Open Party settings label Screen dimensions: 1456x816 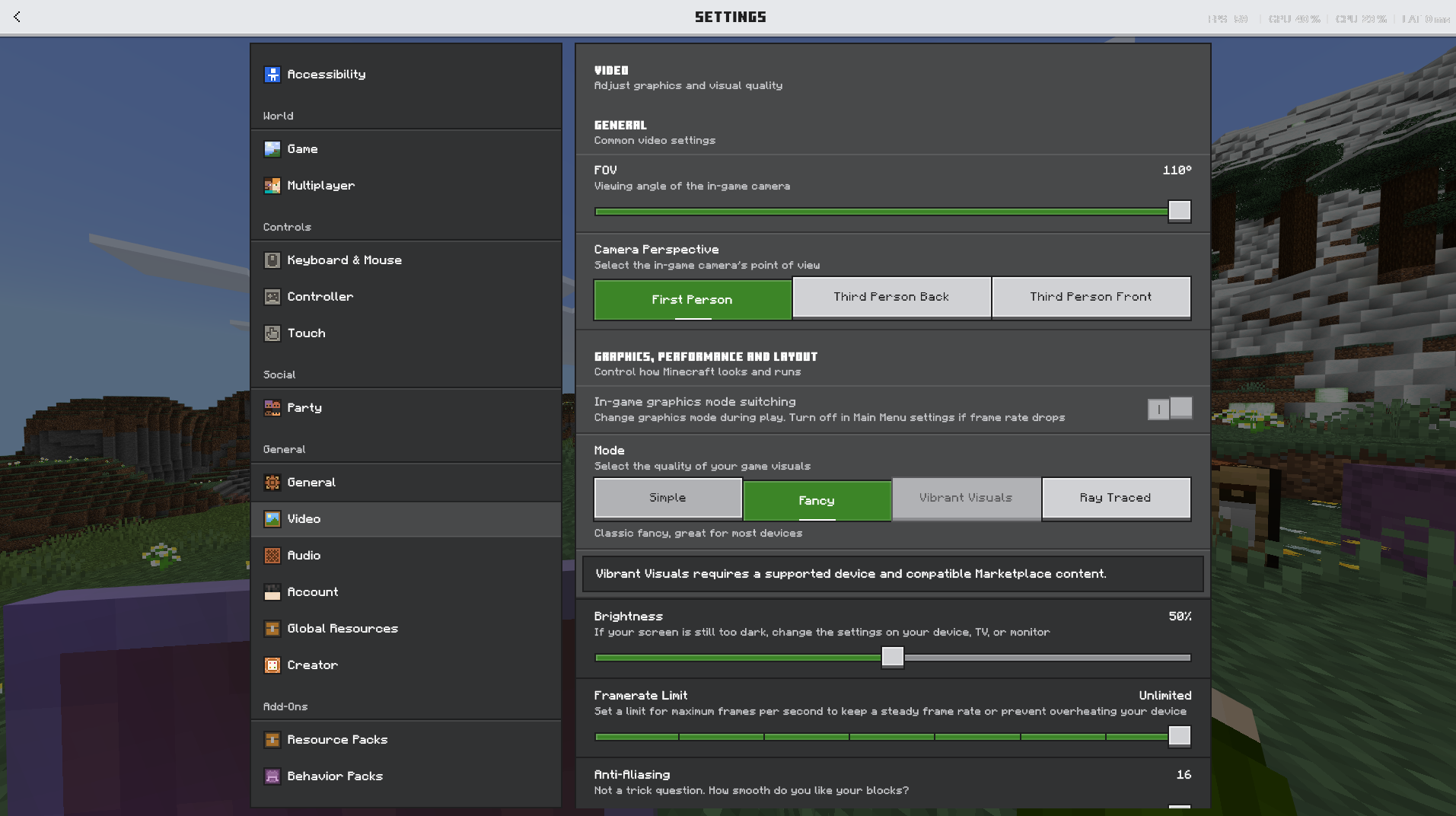304,408
